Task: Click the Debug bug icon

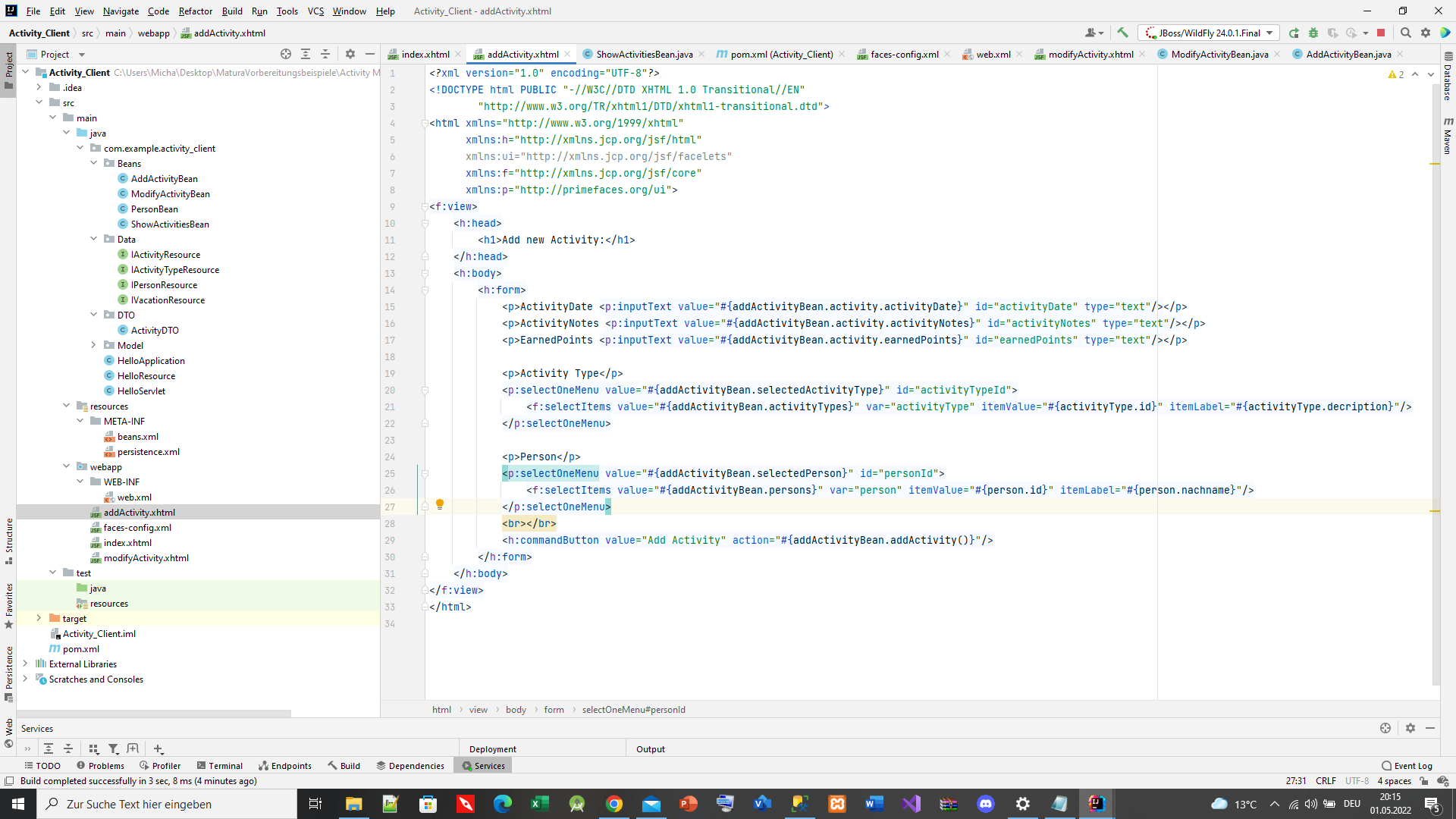Action: [x=1313, y=33]
